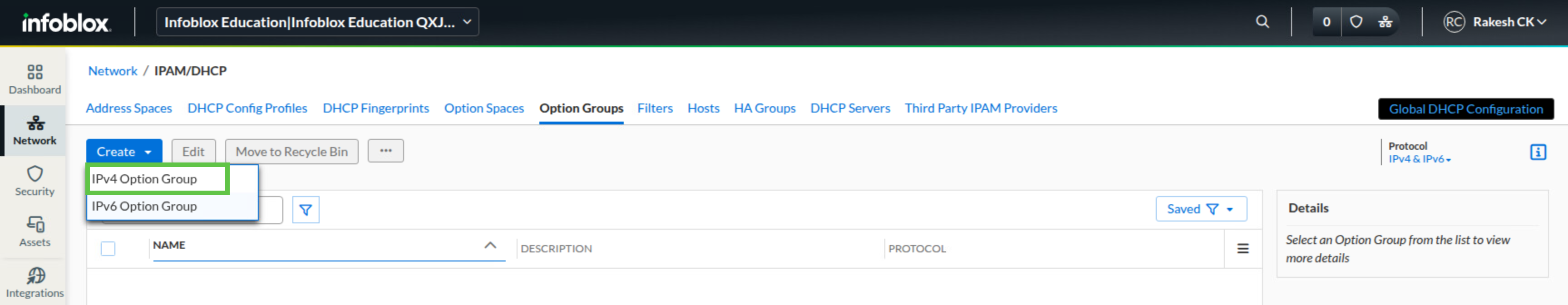This screenshot has width=1568, height=305.
Task: Toggle the select-all checkbox in table header
Action: pos(108,248)
